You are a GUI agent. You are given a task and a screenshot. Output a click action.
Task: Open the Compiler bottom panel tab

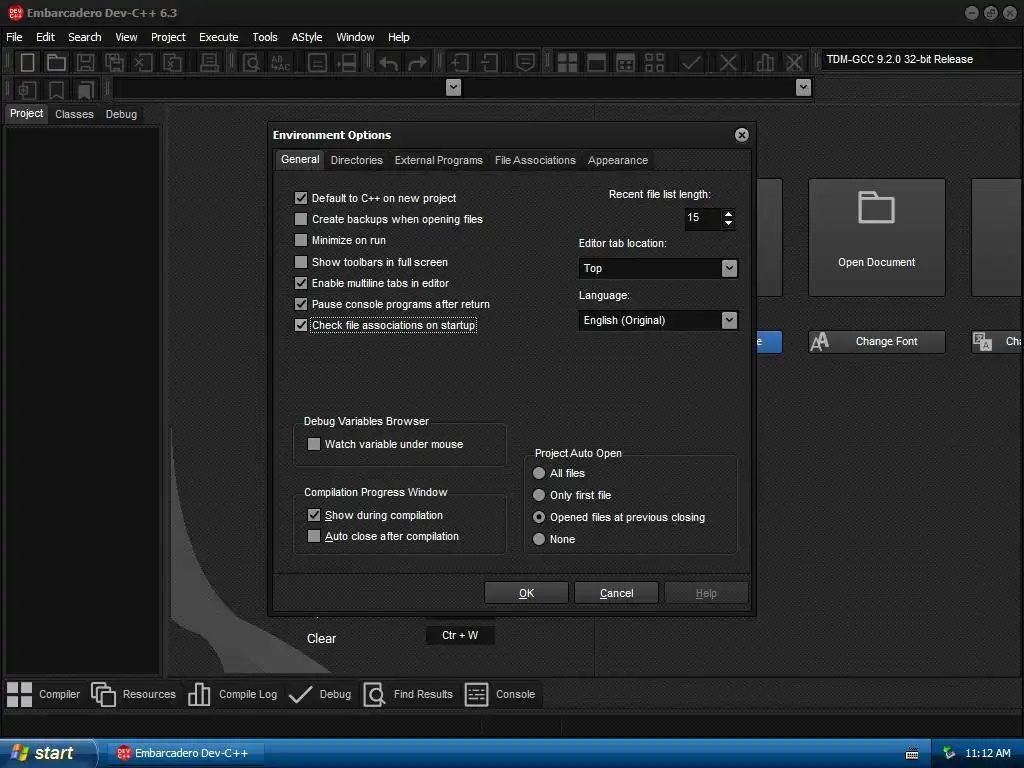pos(43,694)
